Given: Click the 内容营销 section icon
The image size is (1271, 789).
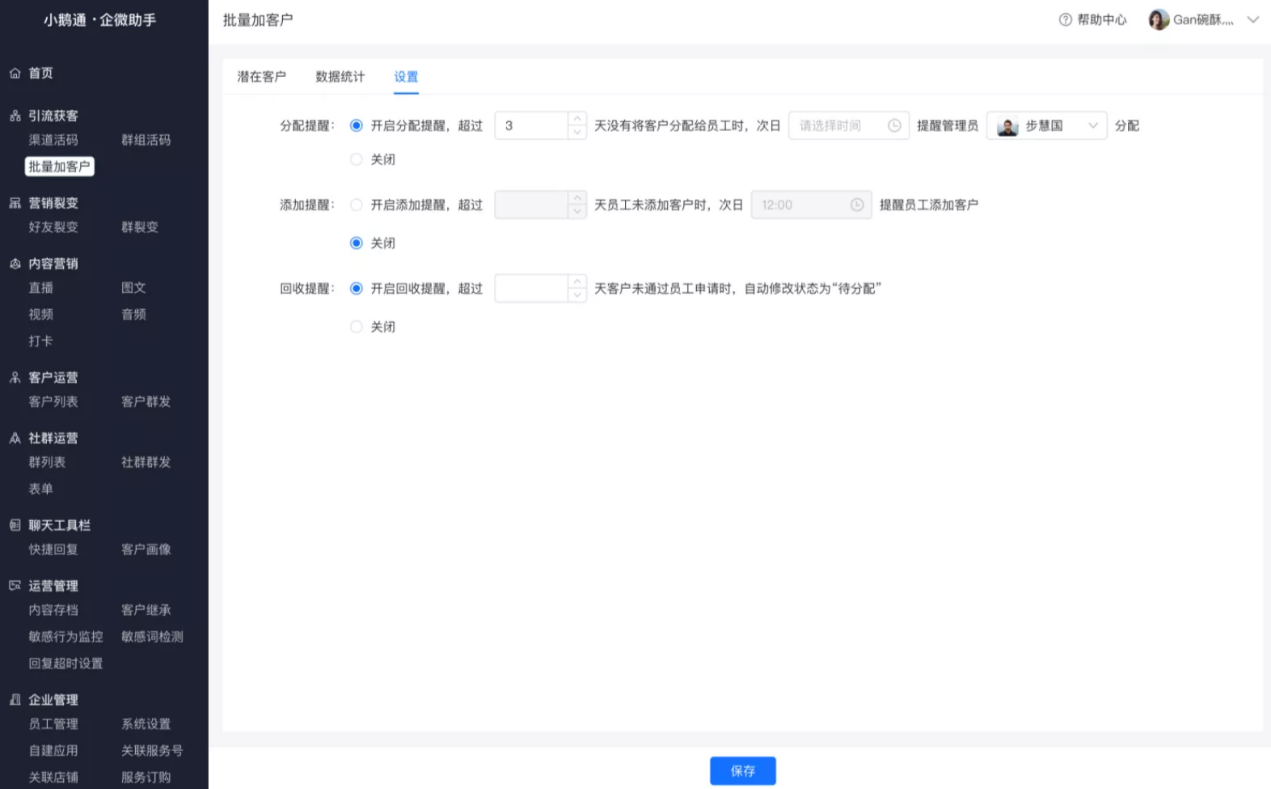Looking at the screenshot, I should (14, 264).
